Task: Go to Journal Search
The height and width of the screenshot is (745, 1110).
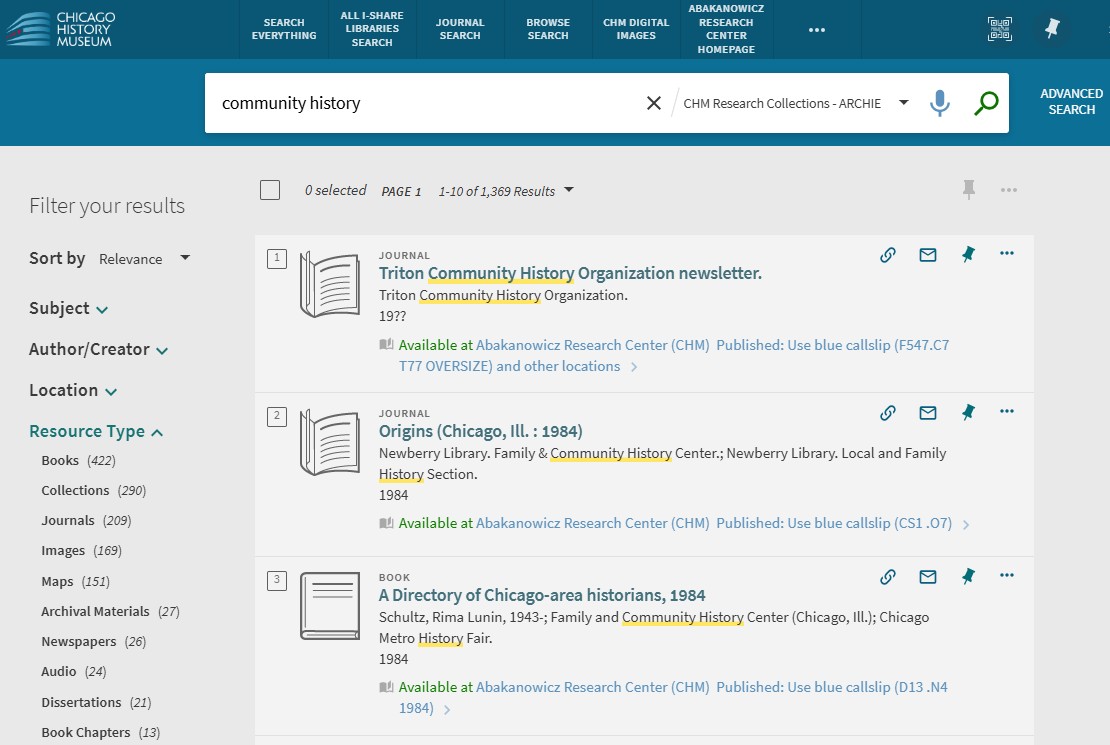Action: pos(460,29)
